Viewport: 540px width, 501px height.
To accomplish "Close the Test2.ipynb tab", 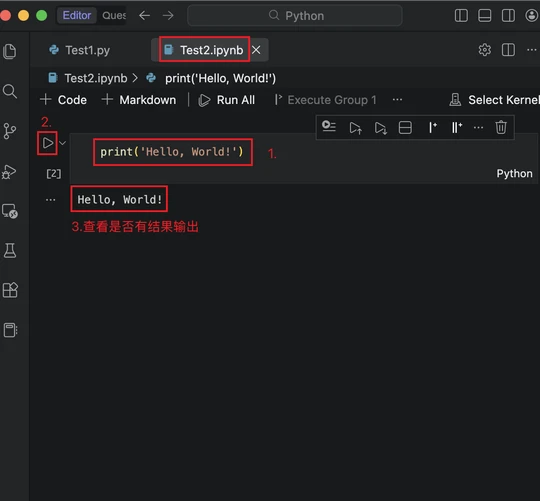I will pyautogui.click(x=256, y=50).
